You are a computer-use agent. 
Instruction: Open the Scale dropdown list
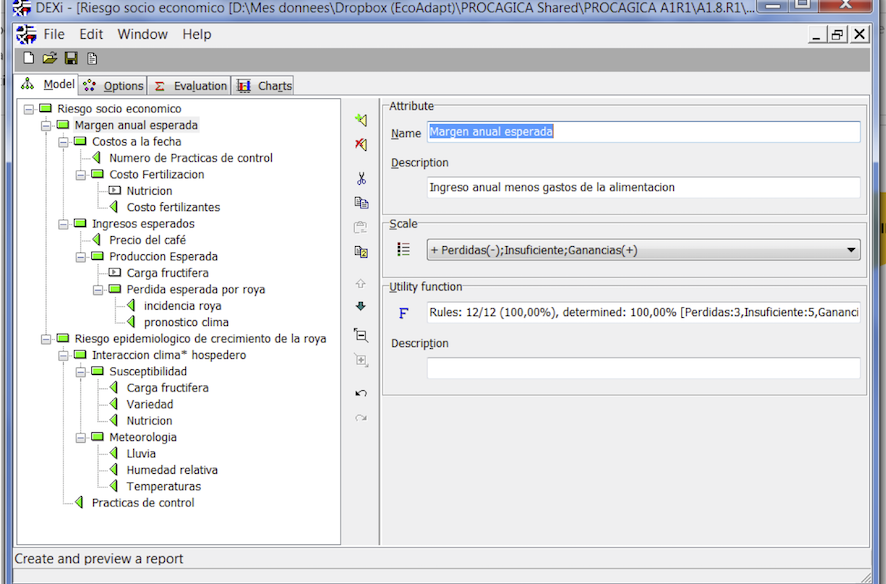(851, 250)
